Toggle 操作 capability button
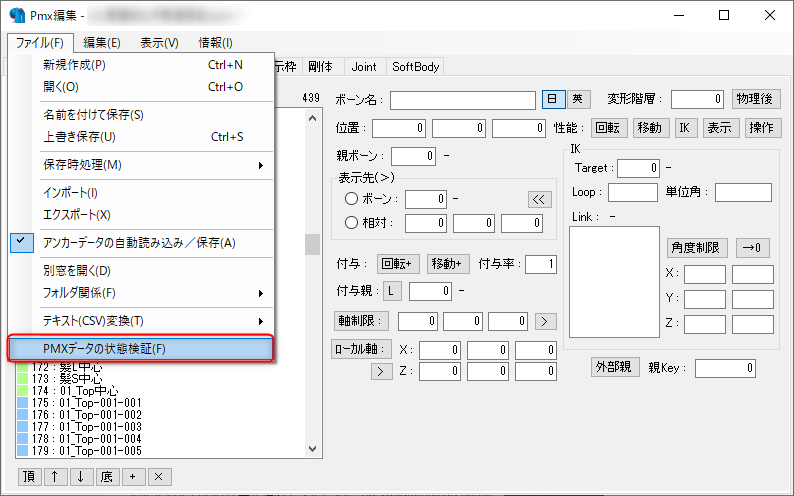This screenshot has width=794, height=496. coord(763,128)
